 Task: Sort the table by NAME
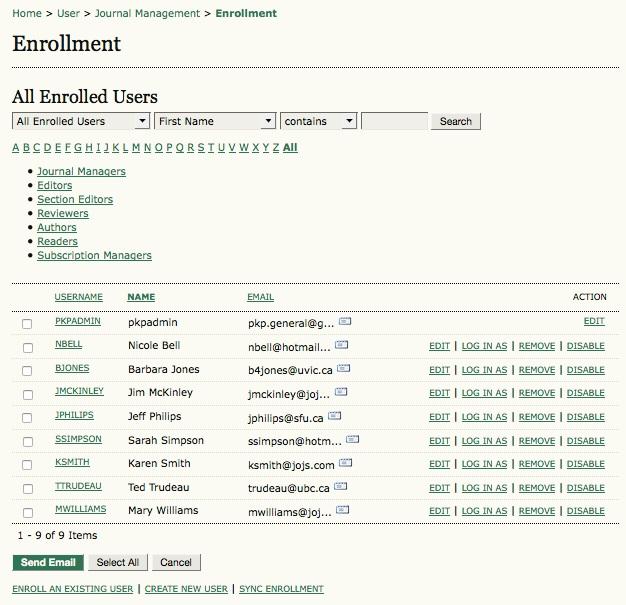point(141,297)
